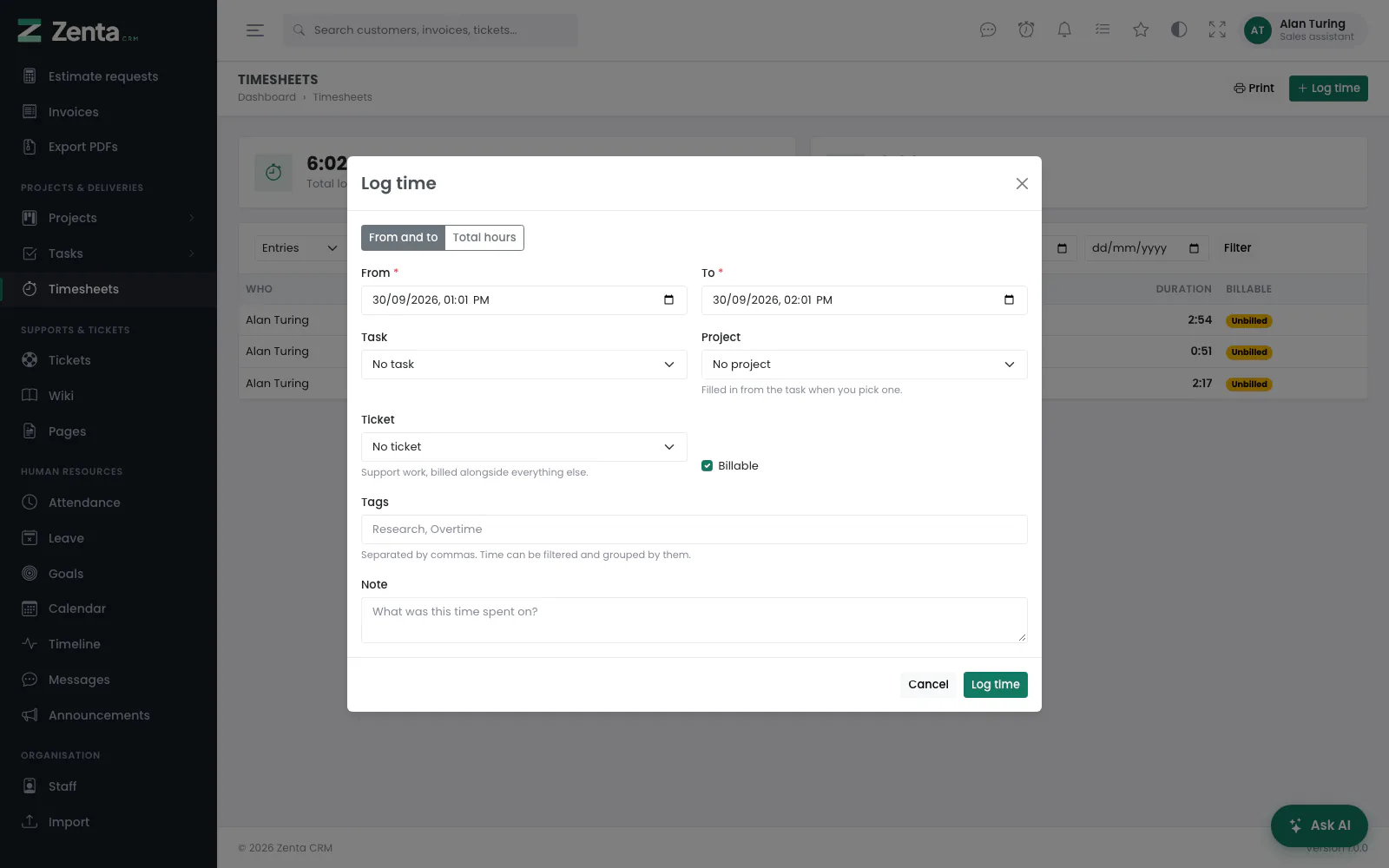Open Alan Turing user profile menu
The height and width of the screenshot is (868, 1389).
click(1305, 30)
